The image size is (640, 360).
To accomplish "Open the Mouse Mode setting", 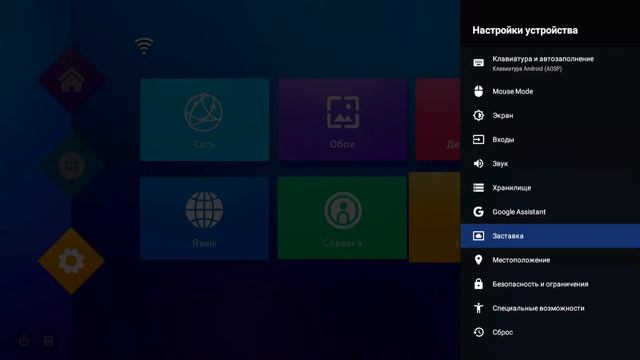I will tap(550, 91).
